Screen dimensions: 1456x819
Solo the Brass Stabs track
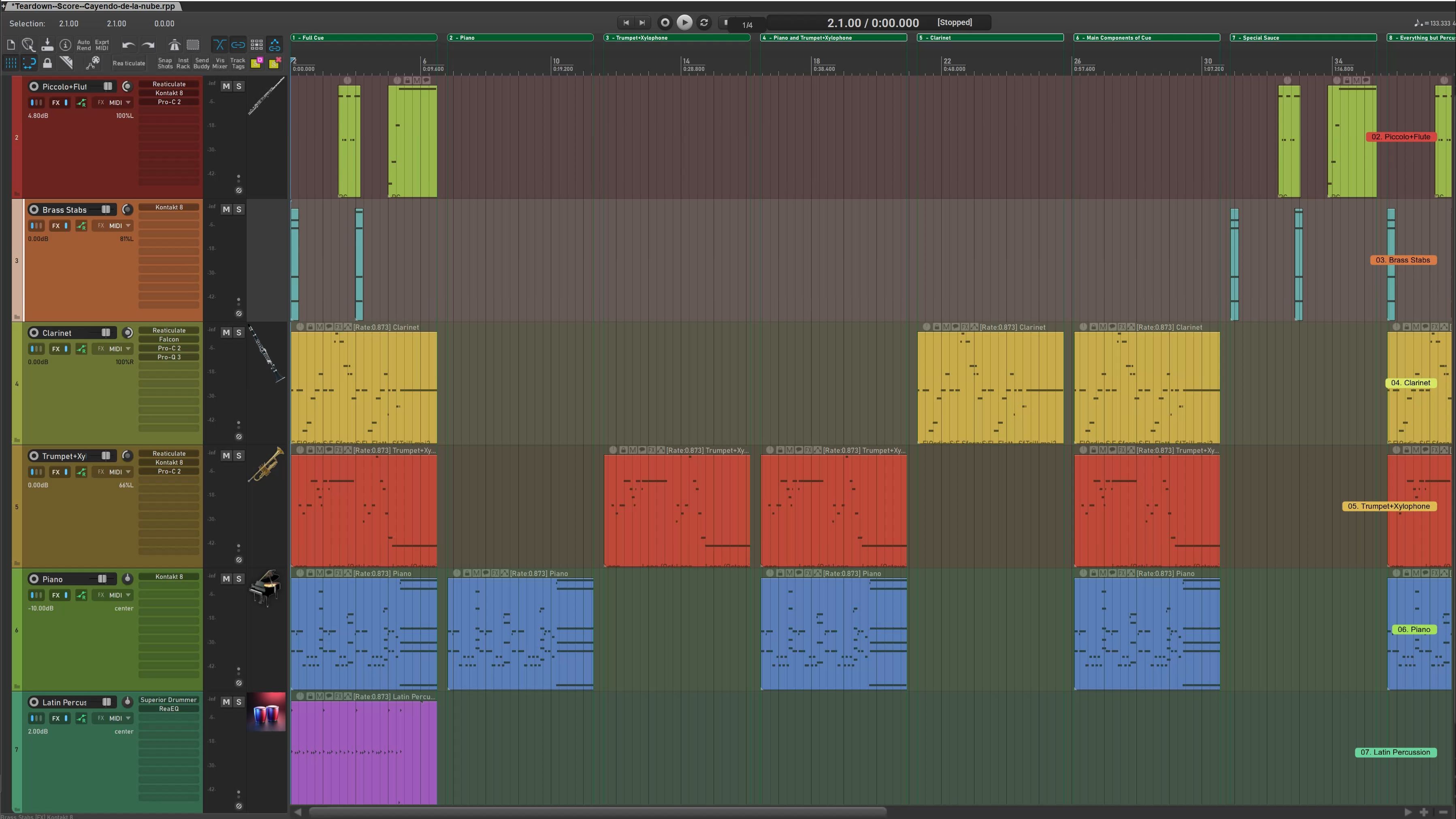point(239,210)
